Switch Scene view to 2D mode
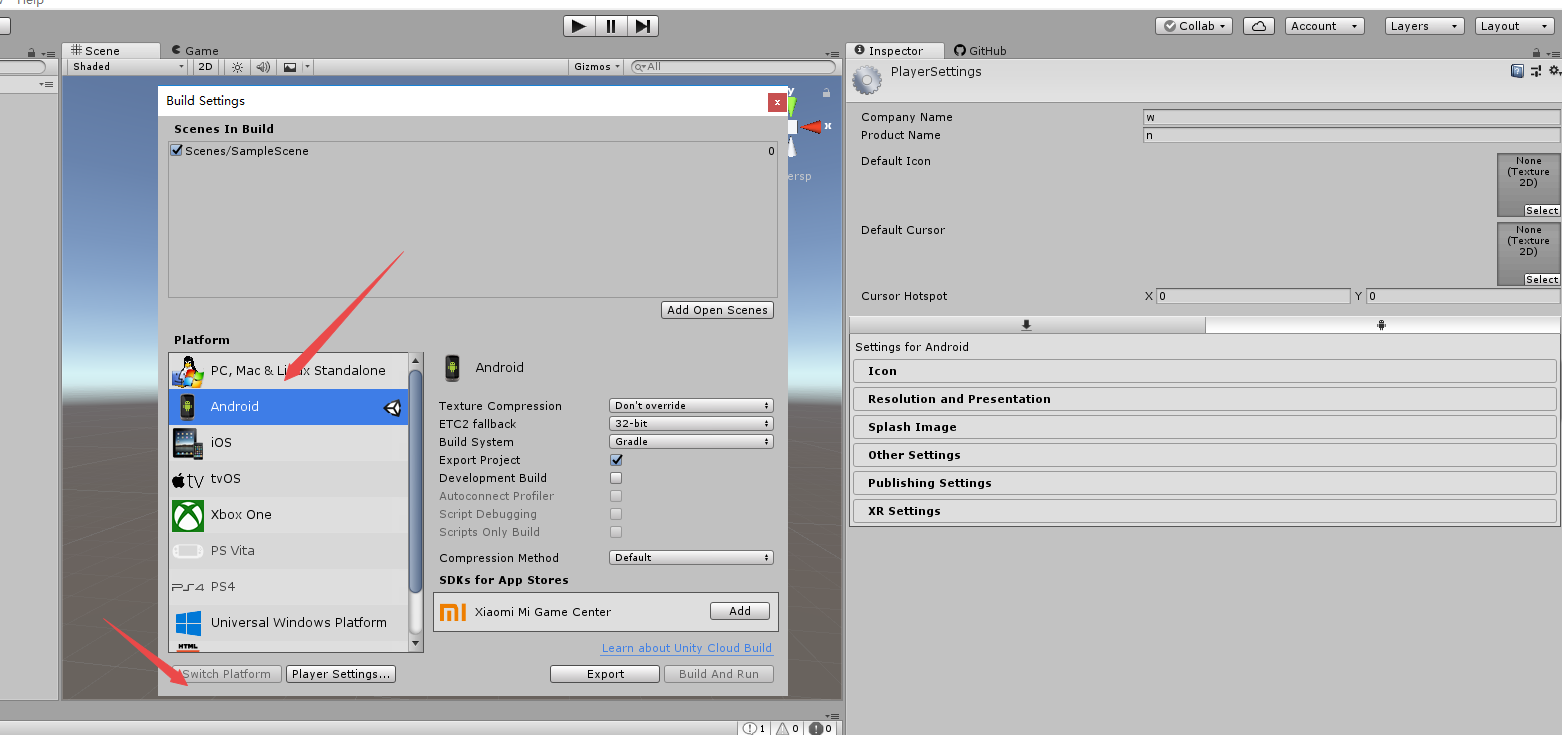 pos(205,67)
